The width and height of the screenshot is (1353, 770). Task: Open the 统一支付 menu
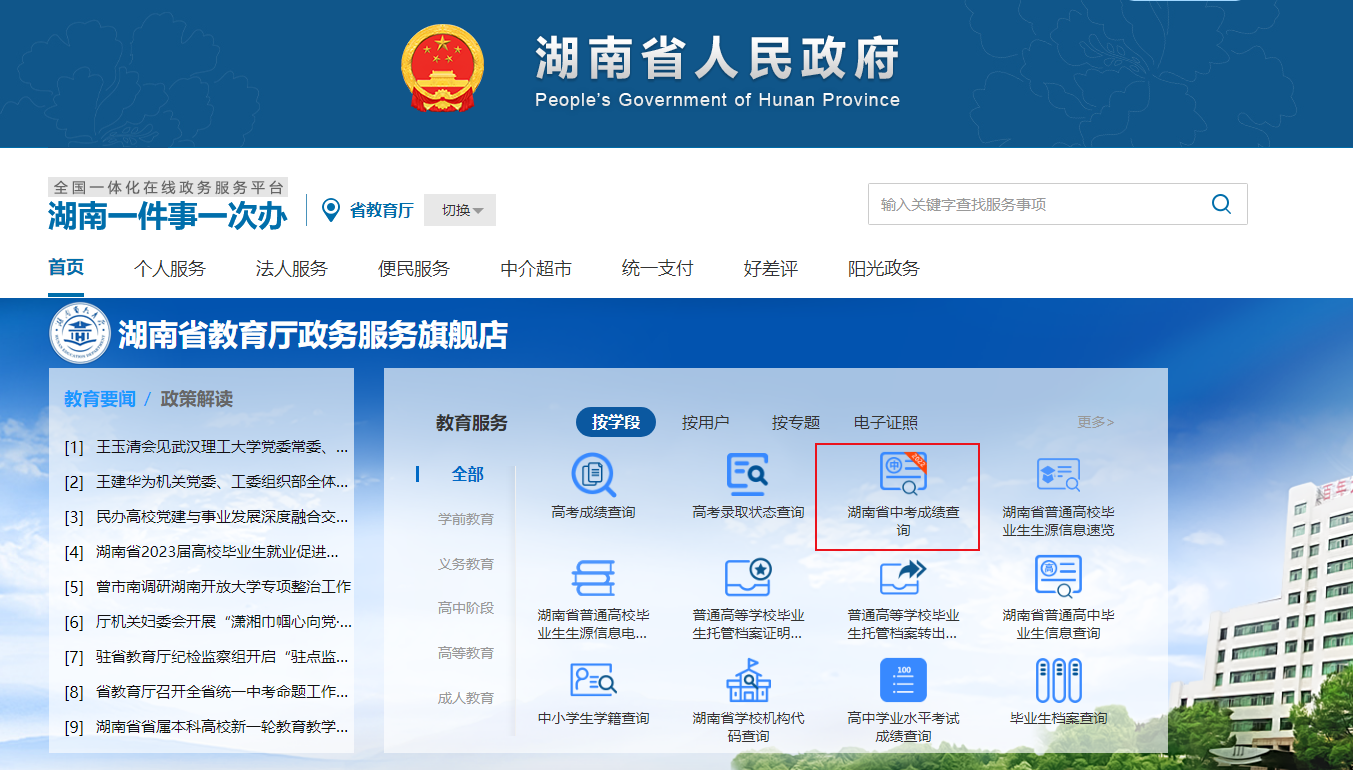[657, 269]
